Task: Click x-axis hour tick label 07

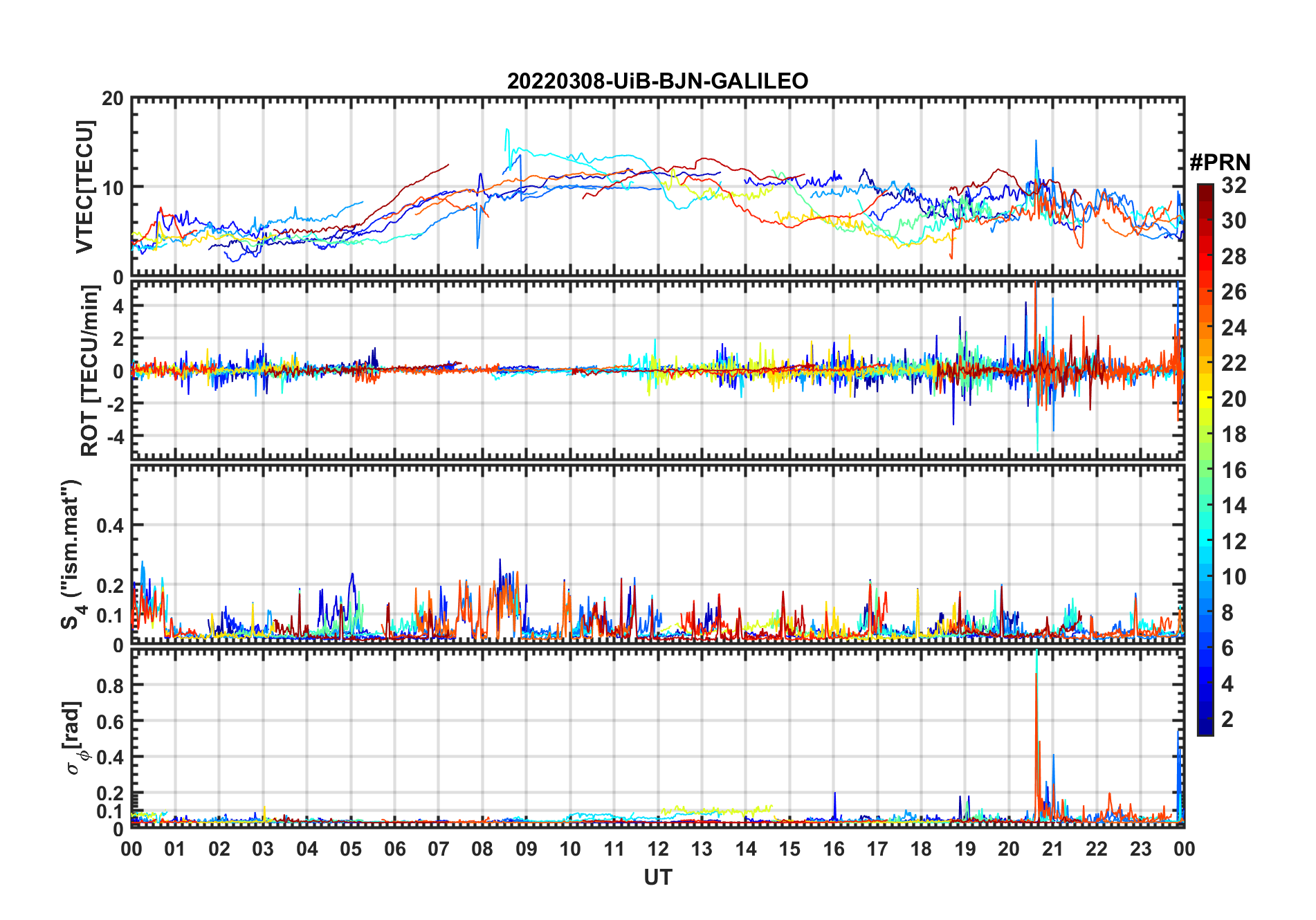Action: (x=439, y=849)
